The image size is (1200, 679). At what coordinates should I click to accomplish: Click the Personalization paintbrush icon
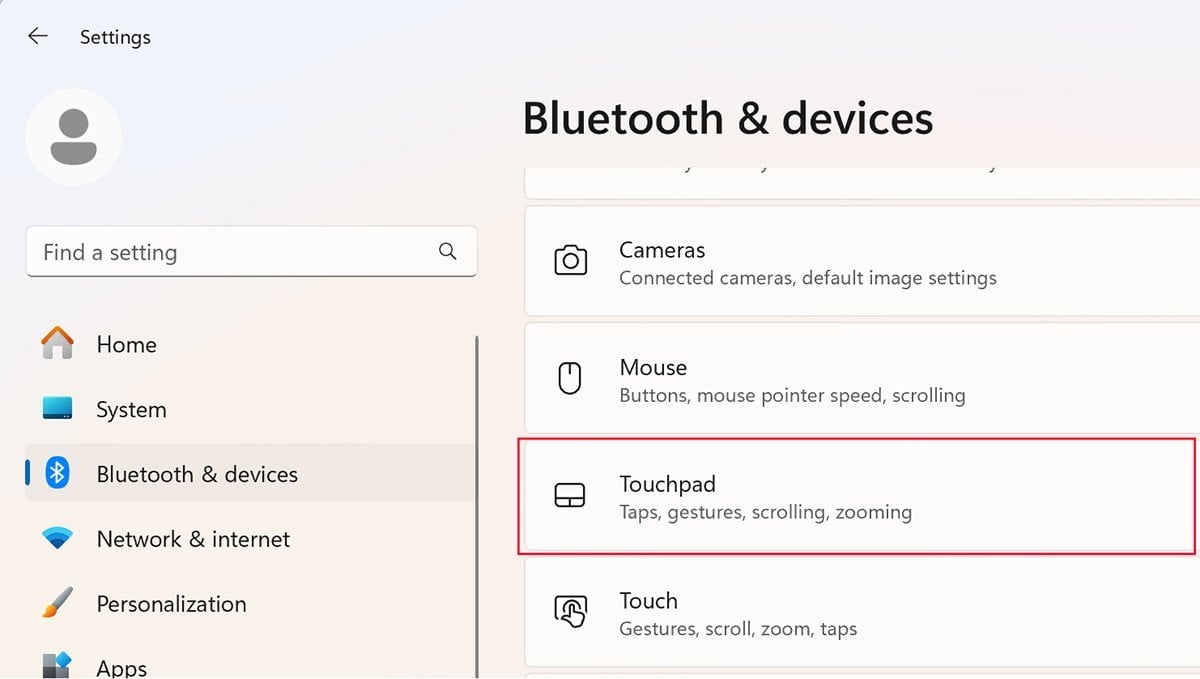click(x=57, y=603)
